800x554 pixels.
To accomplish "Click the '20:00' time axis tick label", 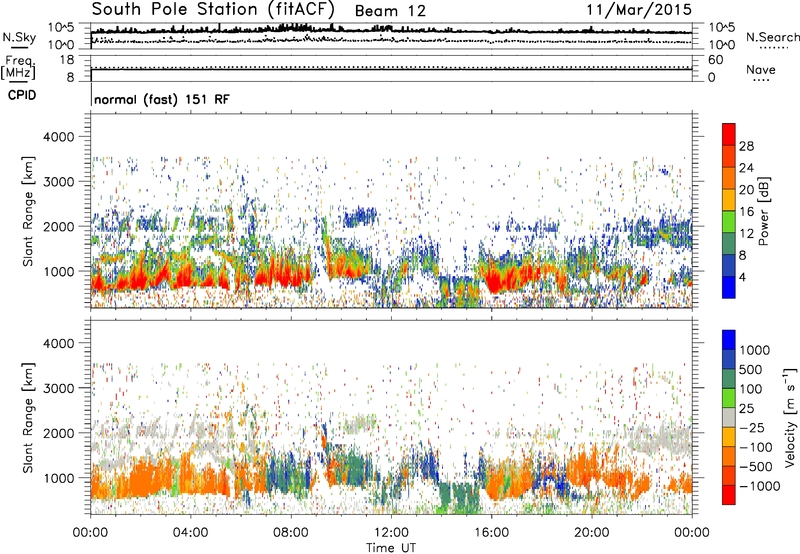I will [x=591, y=533].
